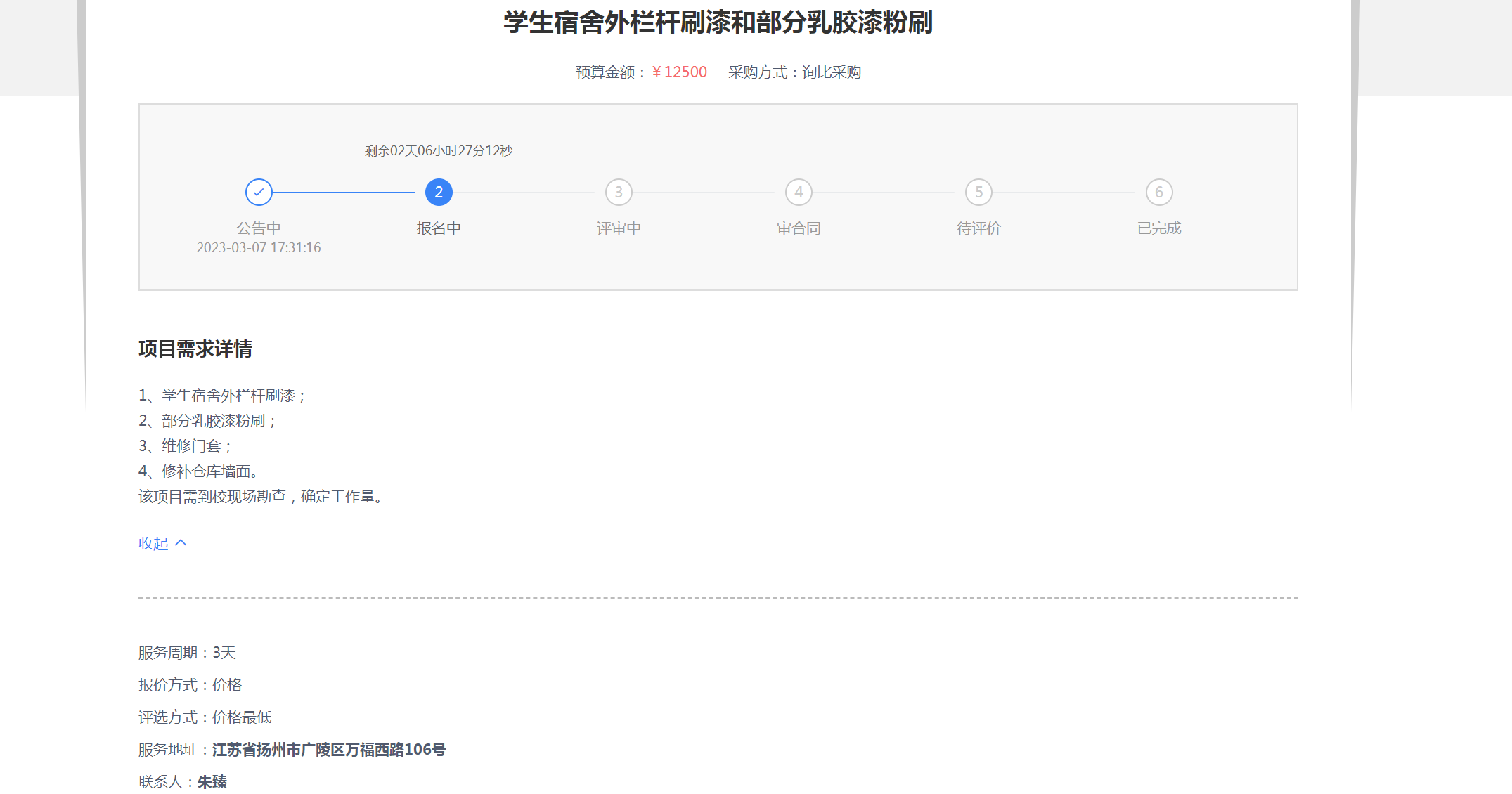Click the budget amount ¥12500
Image resolution: width=1512 pixels, height=794 pixels.
pos(679,72)
